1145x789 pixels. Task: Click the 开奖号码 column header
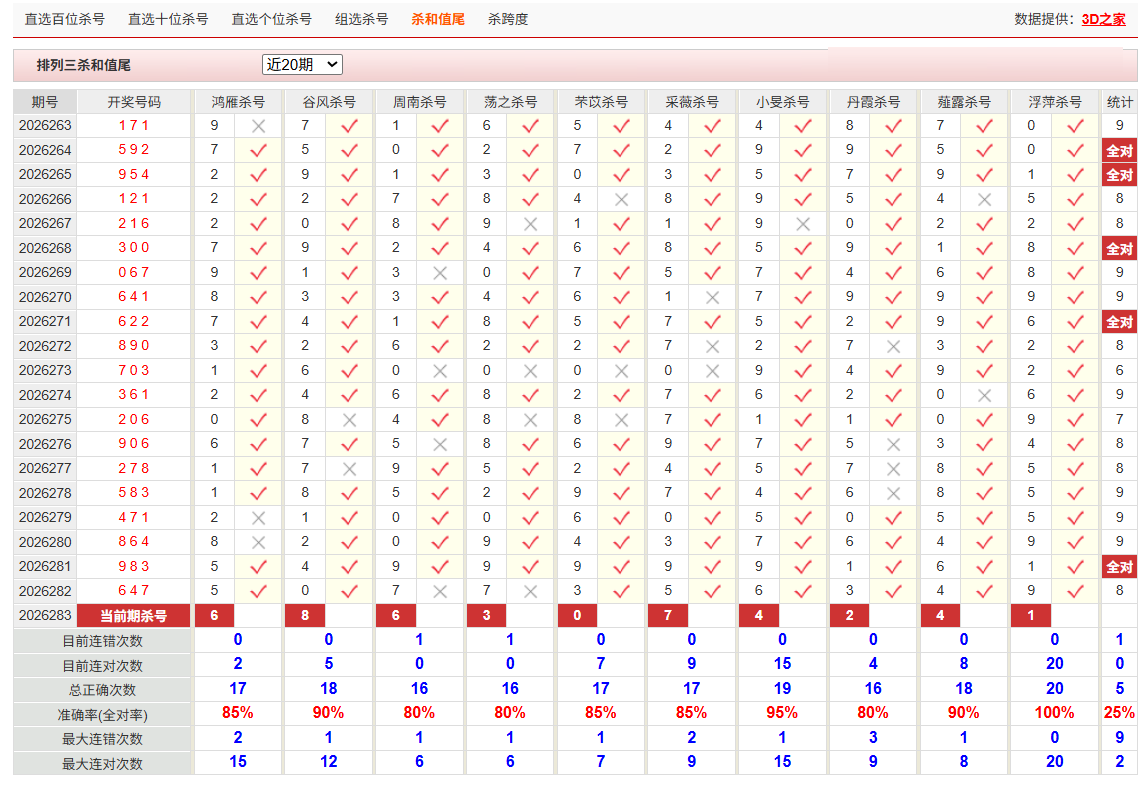click(134, 102)
